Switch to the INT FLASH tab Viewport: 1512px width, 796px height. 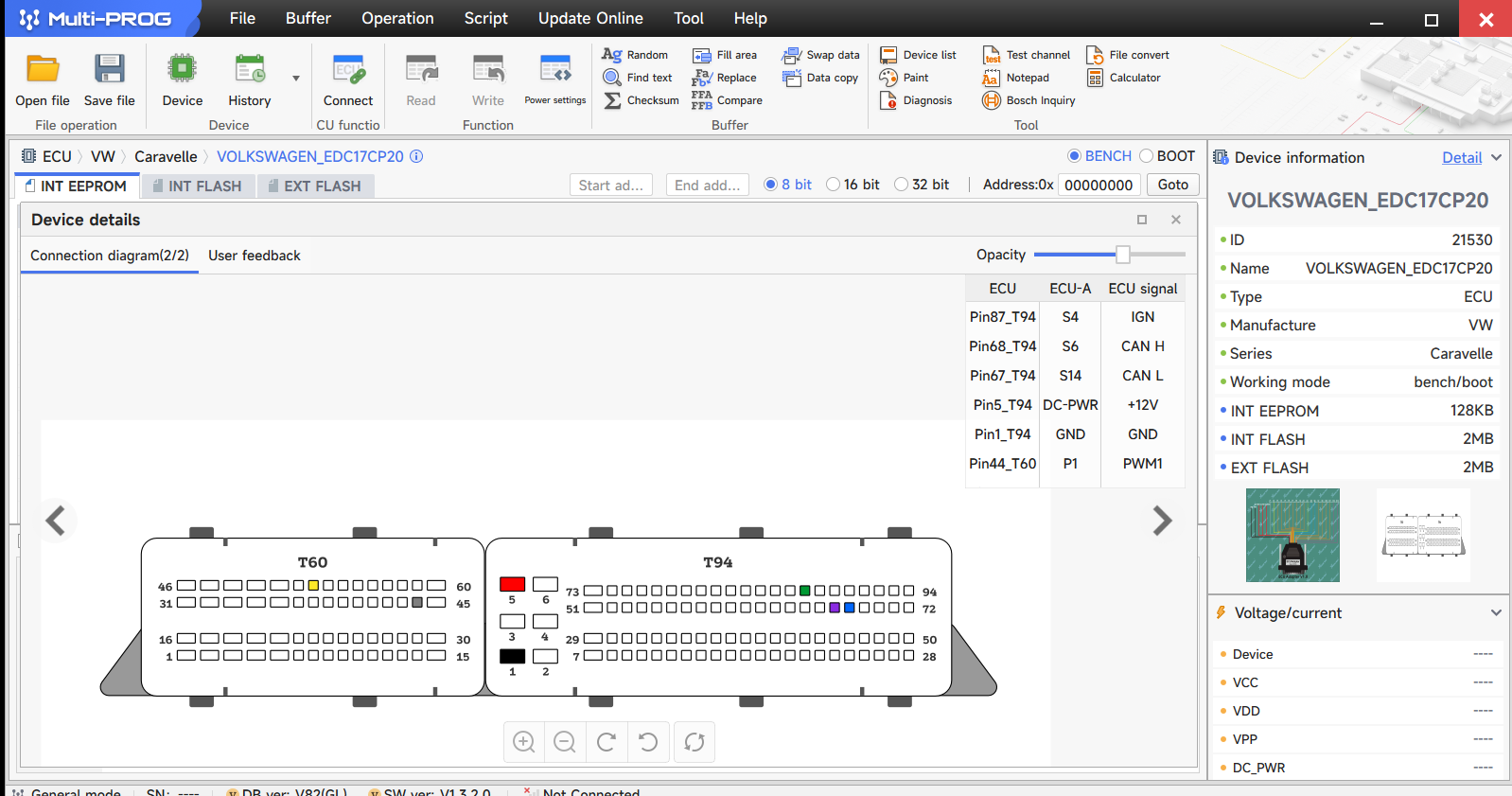point(196,186)
